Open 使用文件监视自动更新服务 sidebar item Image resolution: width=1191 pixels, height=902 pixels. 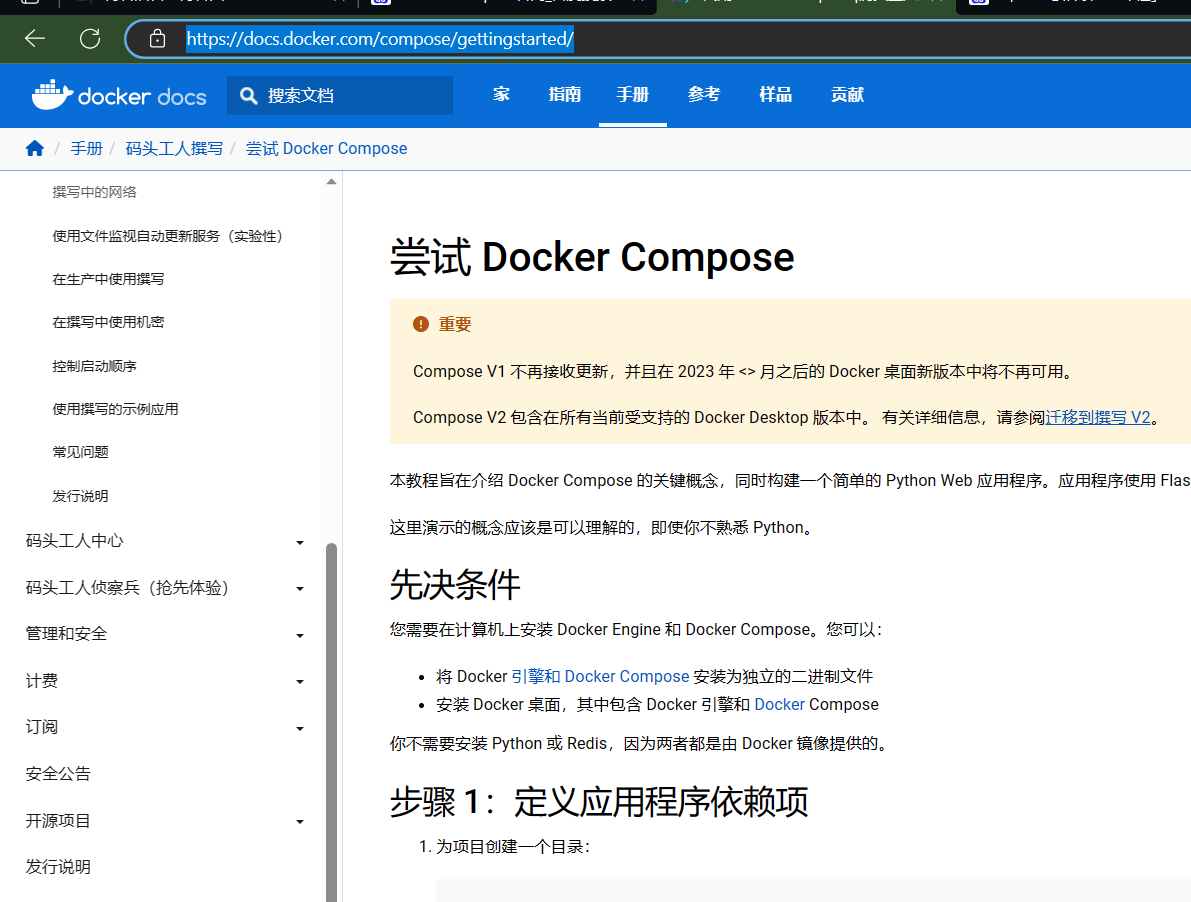168,236
